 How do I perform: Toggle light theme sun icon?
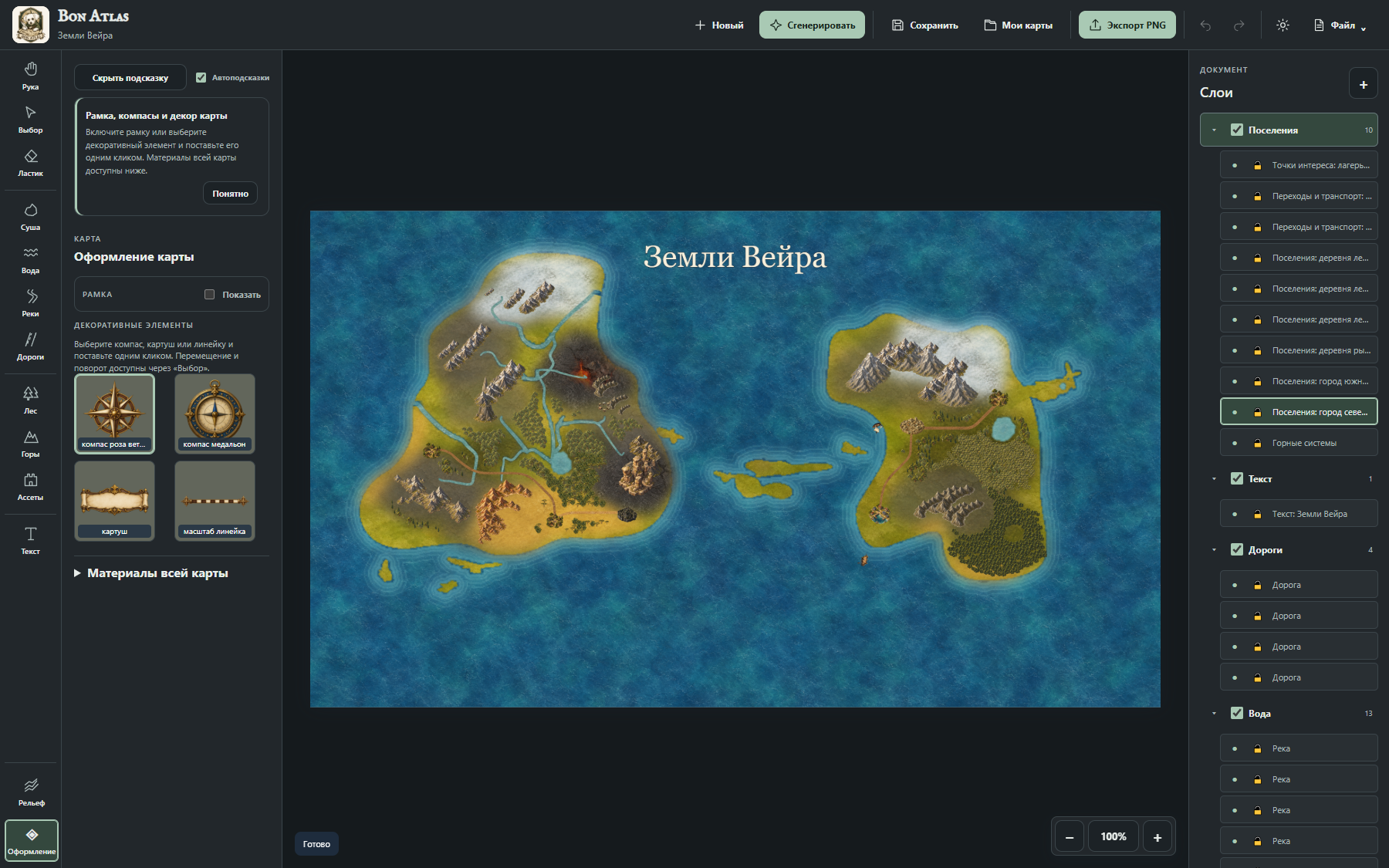click(x=1283, y=25)
